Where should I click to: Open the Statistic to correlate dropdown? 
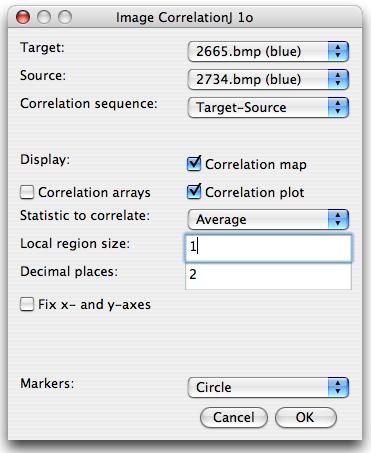[268, 219]
